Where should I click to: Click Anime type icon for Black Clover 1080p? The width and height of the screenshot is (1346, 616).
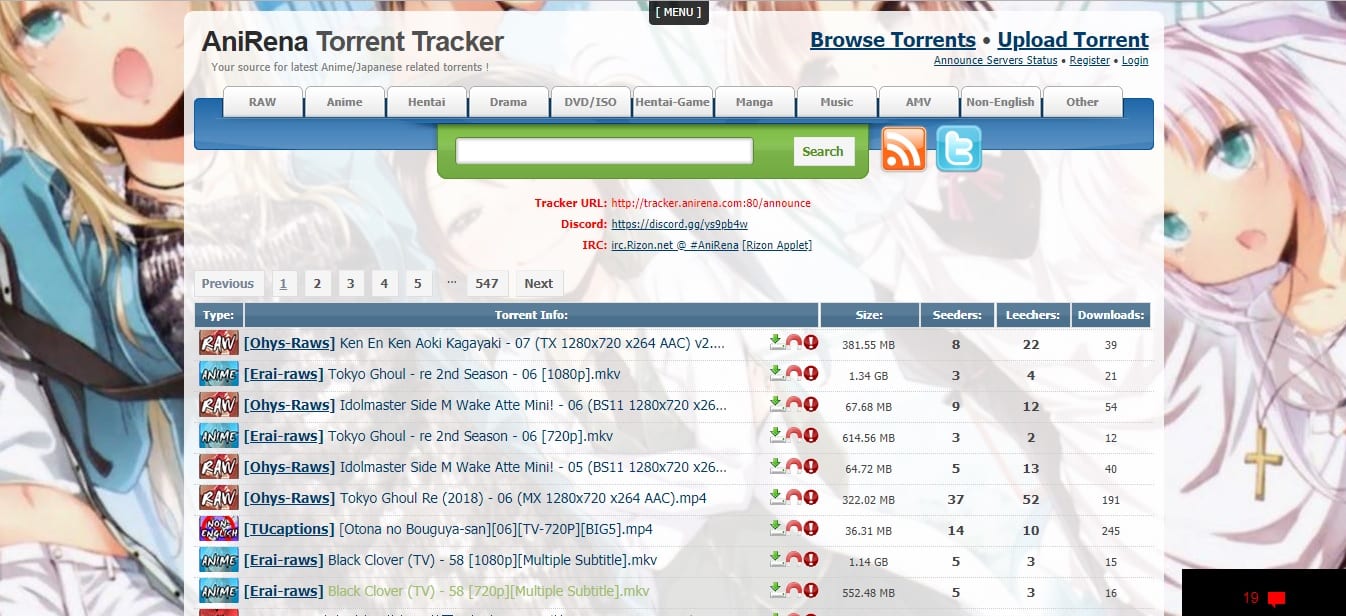coord(218,560)
